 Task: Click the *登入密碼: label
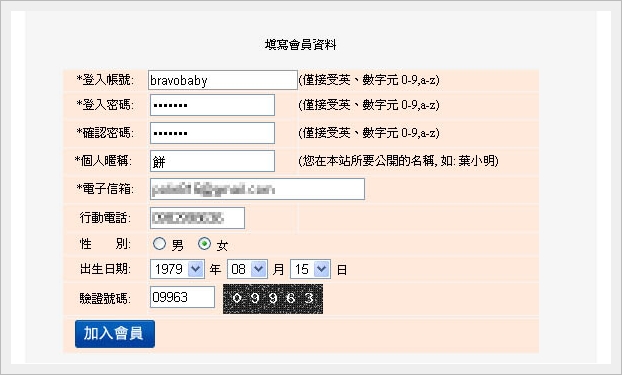[105, 105]
